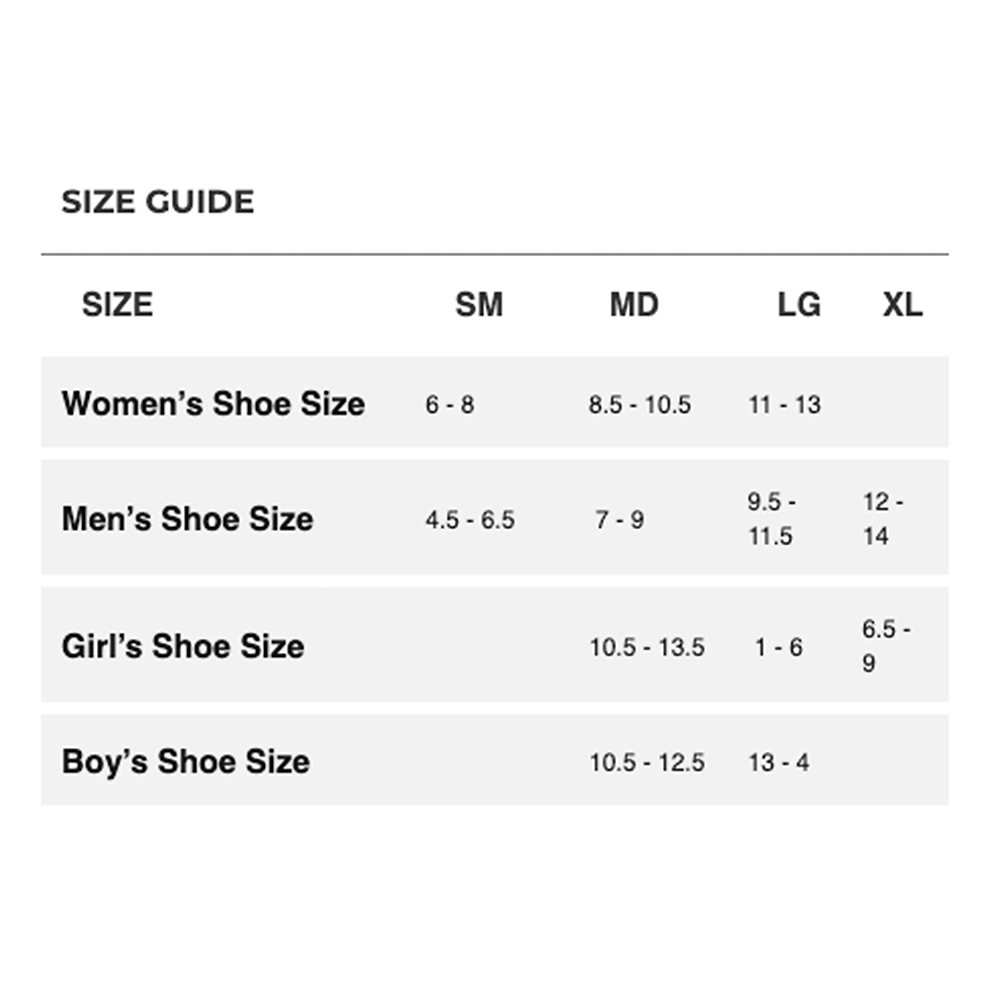Select the Men's Shoe Size row label
1000x1000 pixels.
tap(187, 519)
